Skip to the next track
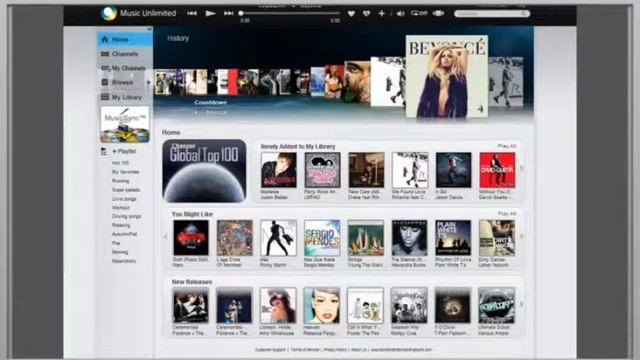This screenshot has width=640, height=360. pyautogui.click(x=229, y=13)
